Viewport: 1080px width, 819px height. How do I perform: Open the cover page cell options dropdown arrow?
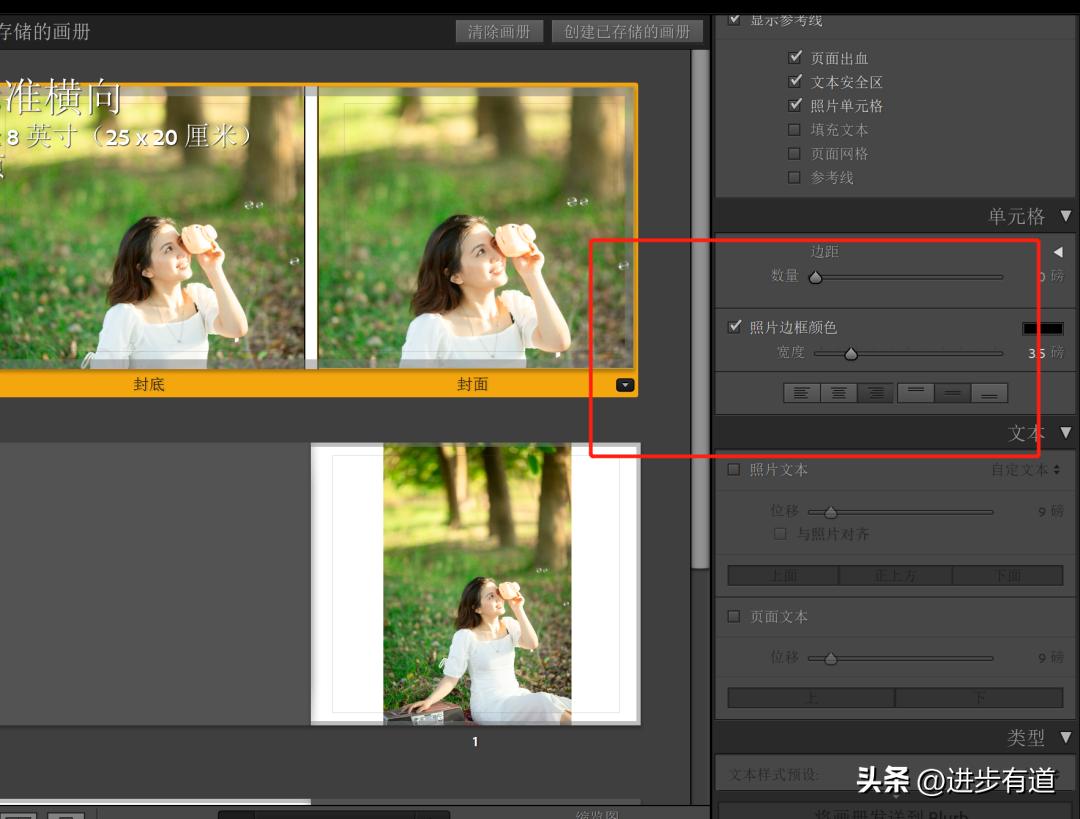click(626, 384)
